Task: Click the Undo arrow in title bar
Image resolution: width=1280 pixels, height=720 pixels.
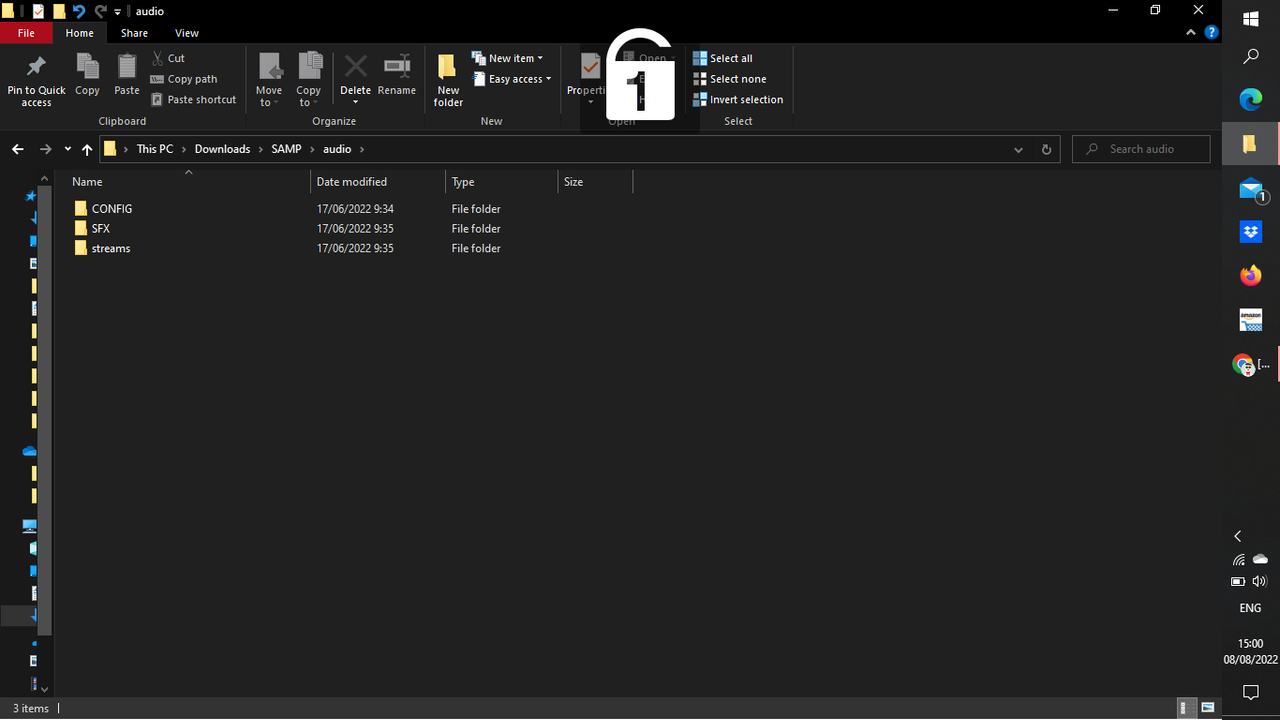Action: pos(79,11)
